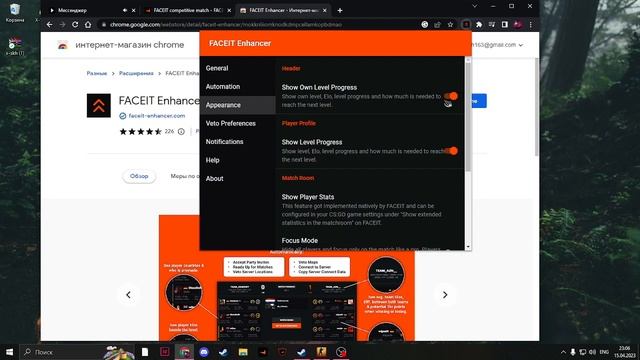Open a new browser tab

(x=340, y=10)
